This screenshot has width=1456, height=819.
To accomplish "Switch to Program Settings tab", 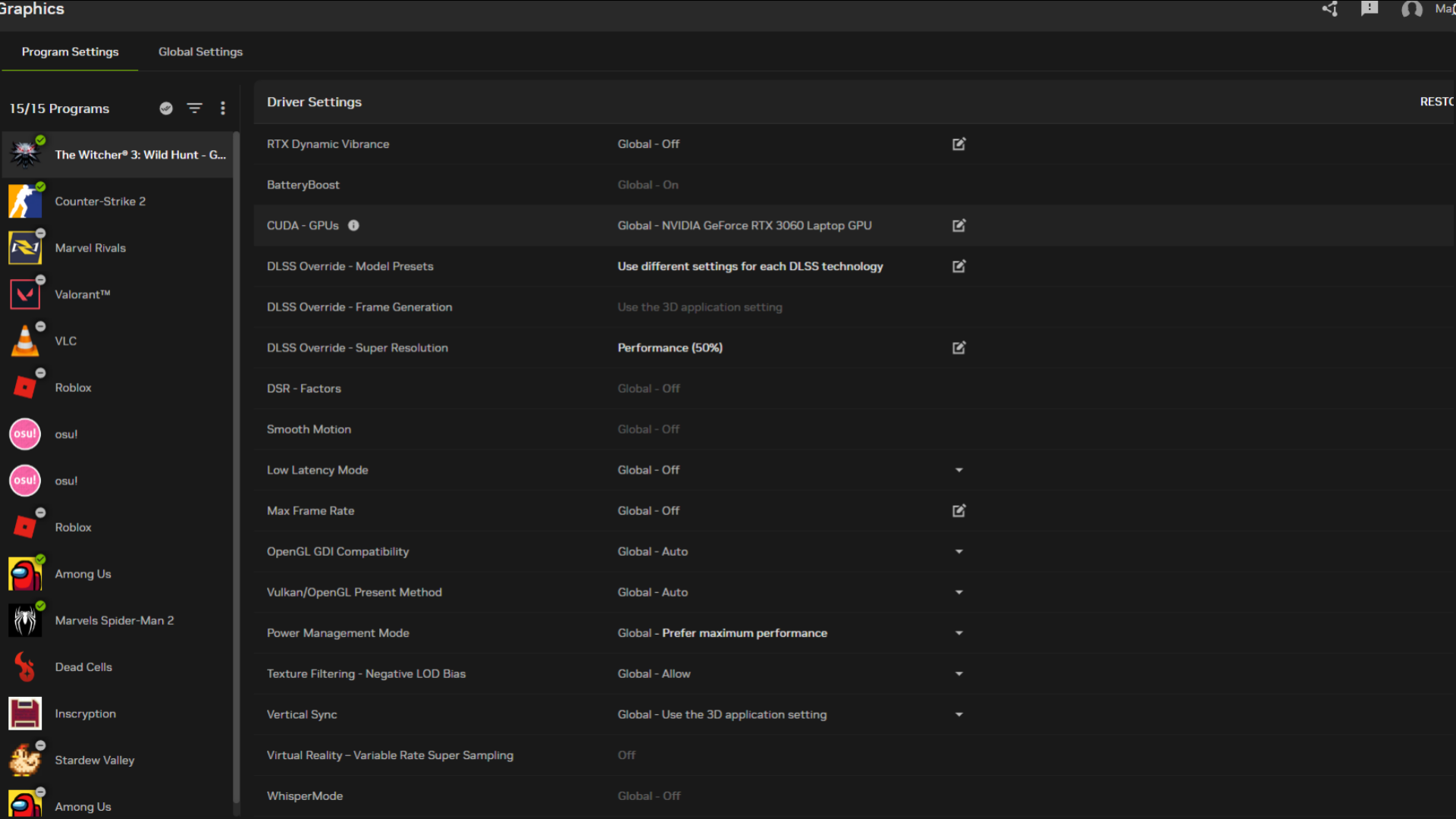I will click(70, 52).
